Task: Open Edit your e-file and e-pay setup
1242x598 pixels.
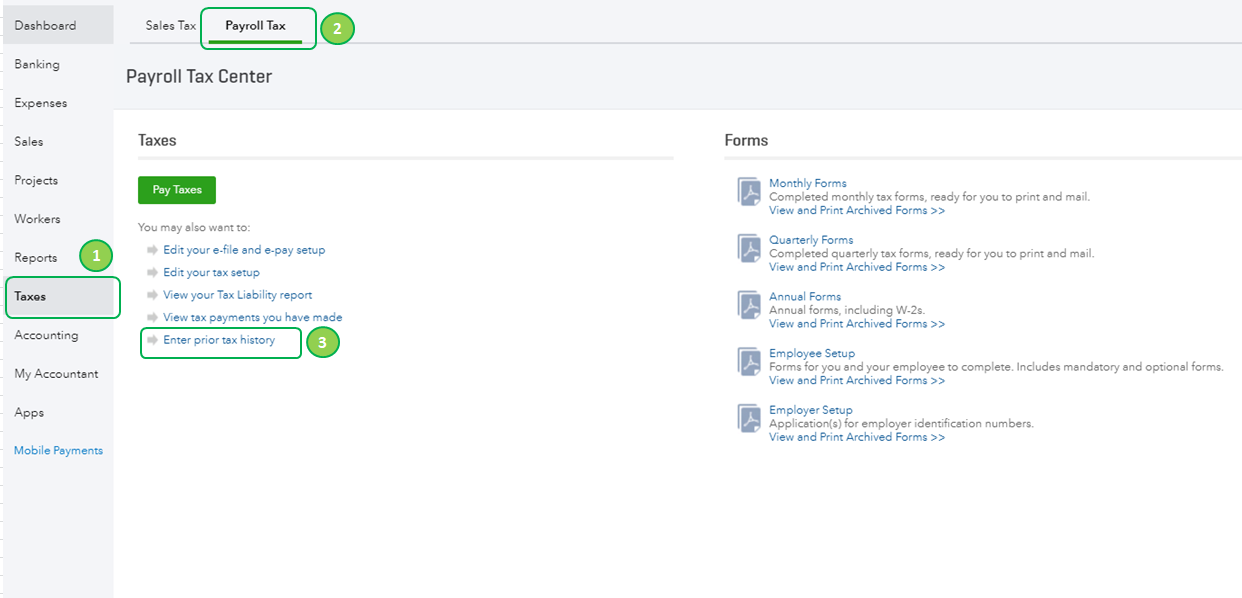Action: click(x=244, y=250)
